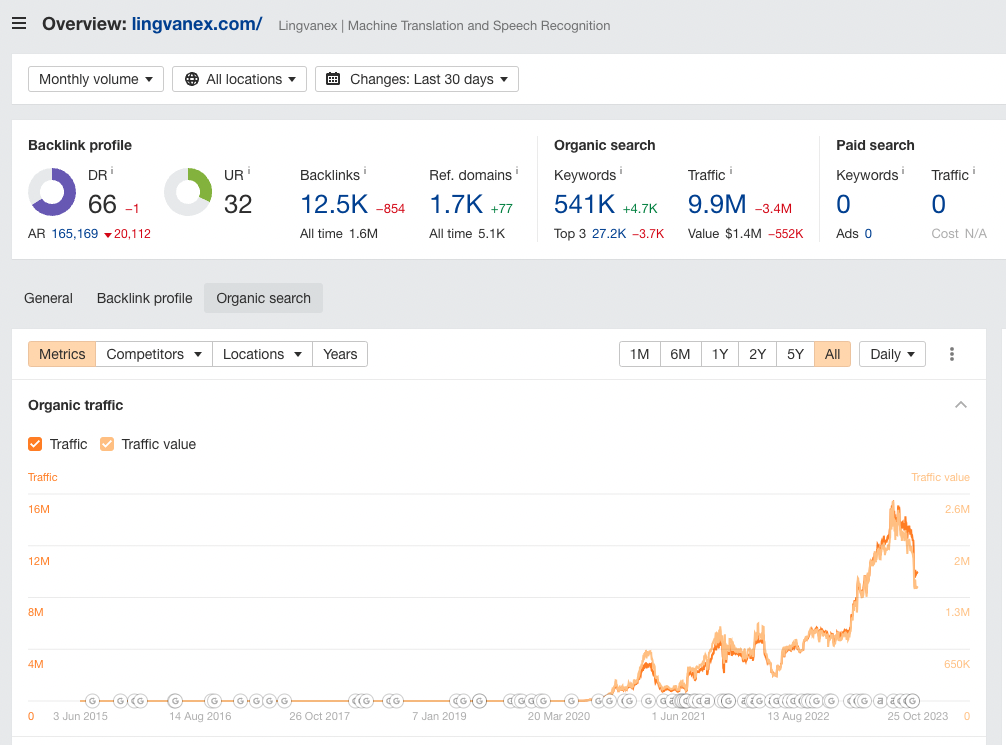The image size is (1006, 745).
Task: Click the info icon next to Backlinks
Action: click(x=365, y=172)
